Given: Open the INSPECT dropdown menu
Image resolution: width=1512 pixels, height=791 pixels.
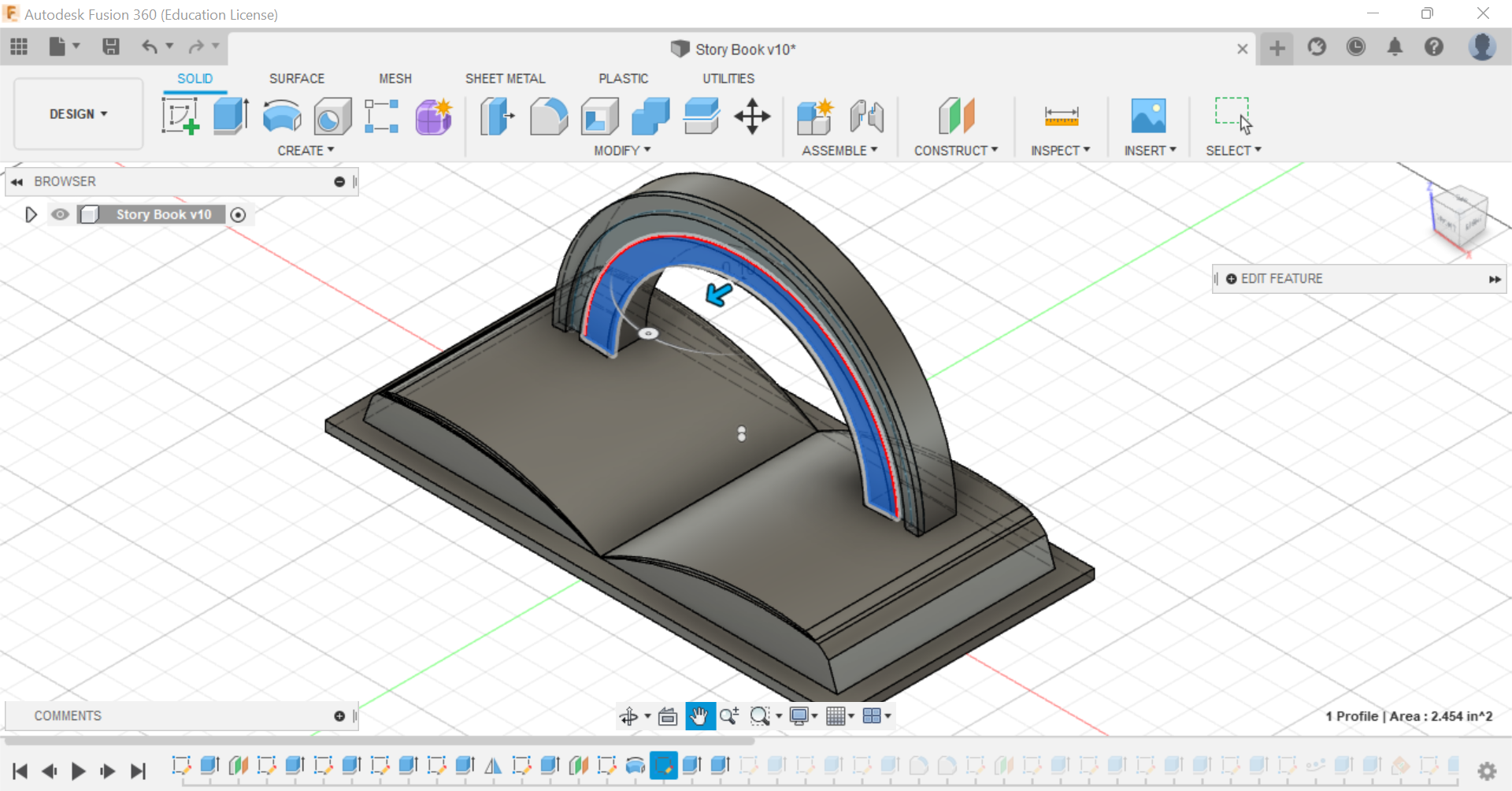Looking at the screenshot, I should 1061,150.
